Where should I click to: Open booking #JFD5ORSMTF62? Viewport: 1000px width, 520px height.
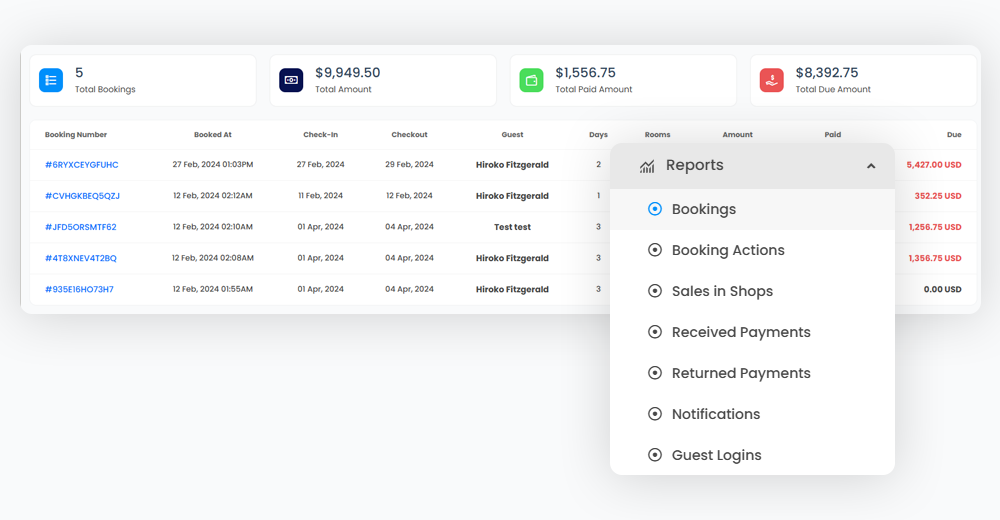[81, 227]
